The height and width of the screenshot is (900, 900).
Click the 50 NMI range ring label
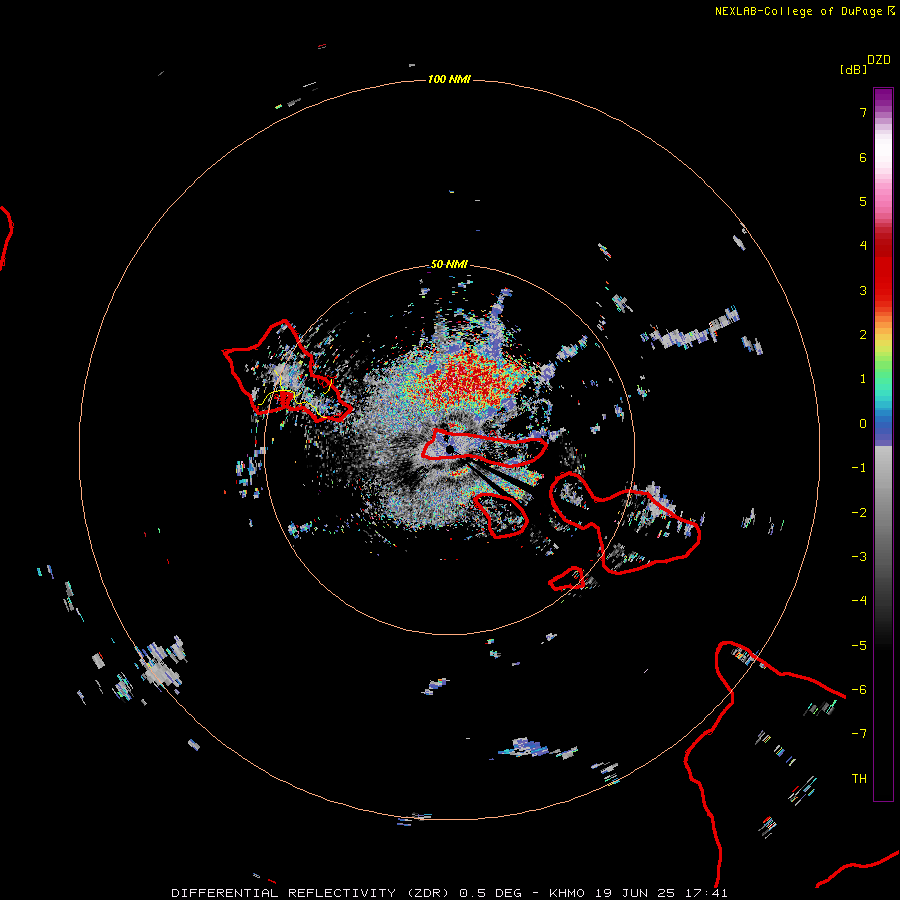pyautogui.click(x=449, y=264)
